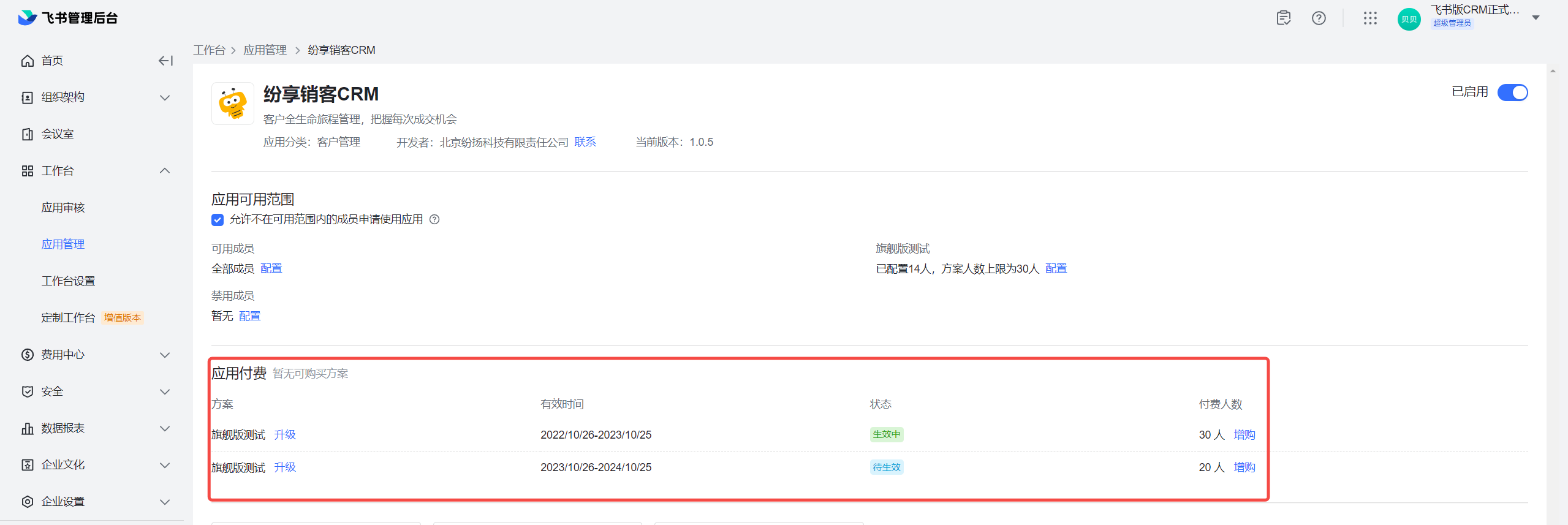The width and height of the screenshot is (1568, 525).
Task: Expand the 费用中心 menu chevron
Action: click(x=165, y=355)
